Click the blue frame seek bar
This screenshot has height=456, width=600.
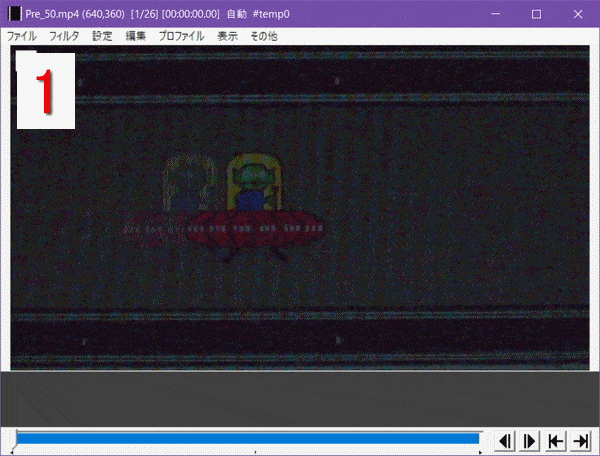(x=248, y=438)
